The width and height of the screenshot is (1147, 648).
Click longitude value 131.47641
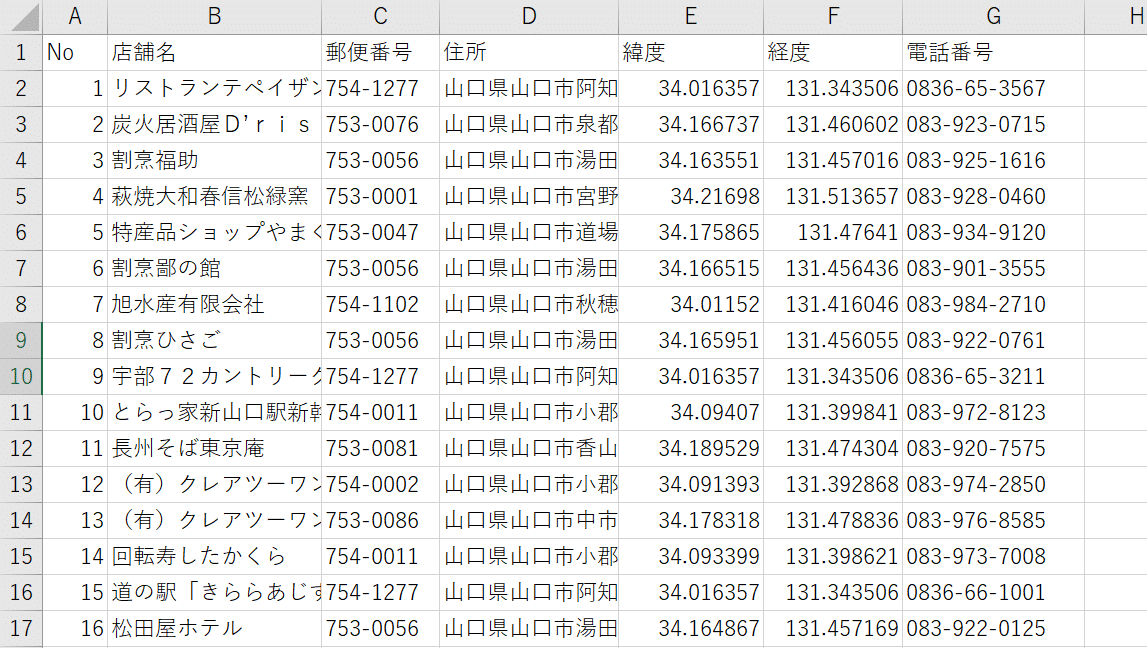tap(832, 233)
